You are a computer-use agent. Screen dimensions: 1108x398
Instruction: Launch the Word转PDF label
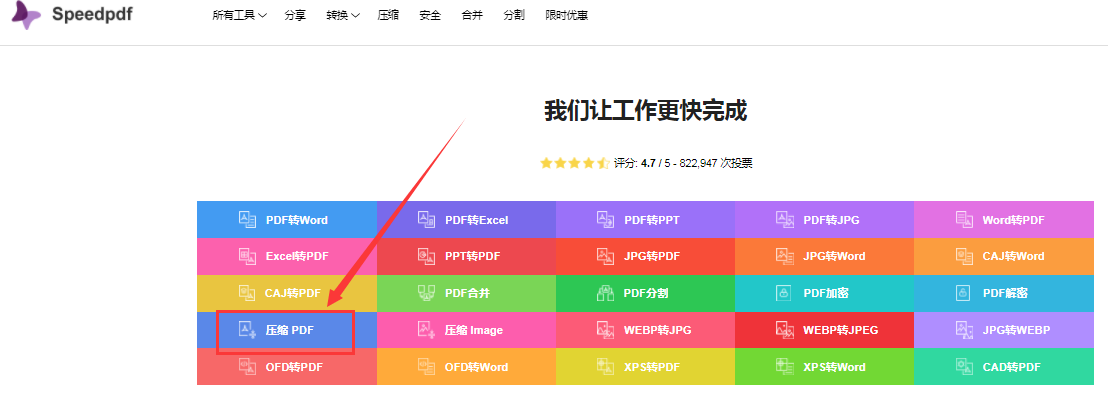pos(1013,220)
